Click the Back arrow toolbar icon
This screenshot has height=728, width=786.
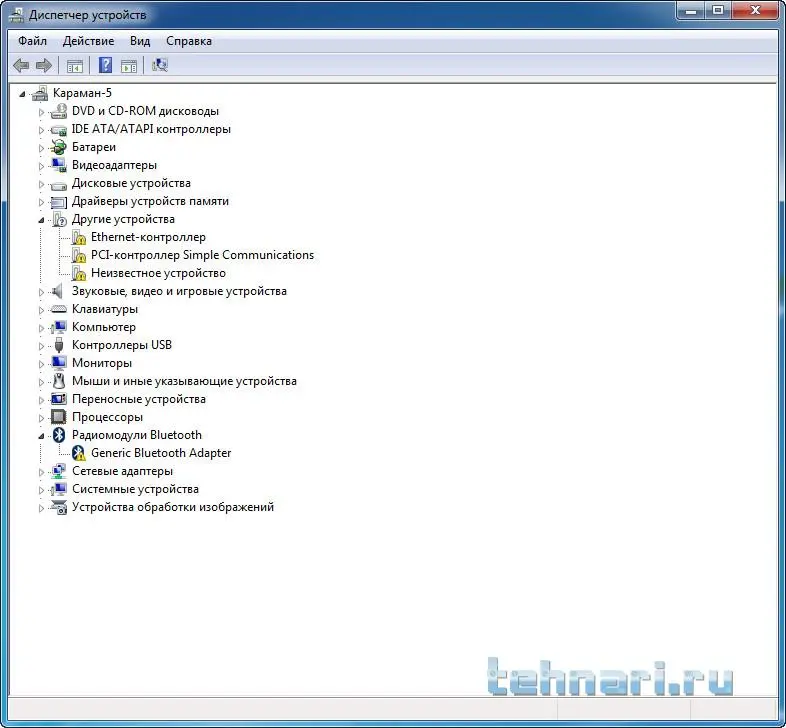pos(21,65)
